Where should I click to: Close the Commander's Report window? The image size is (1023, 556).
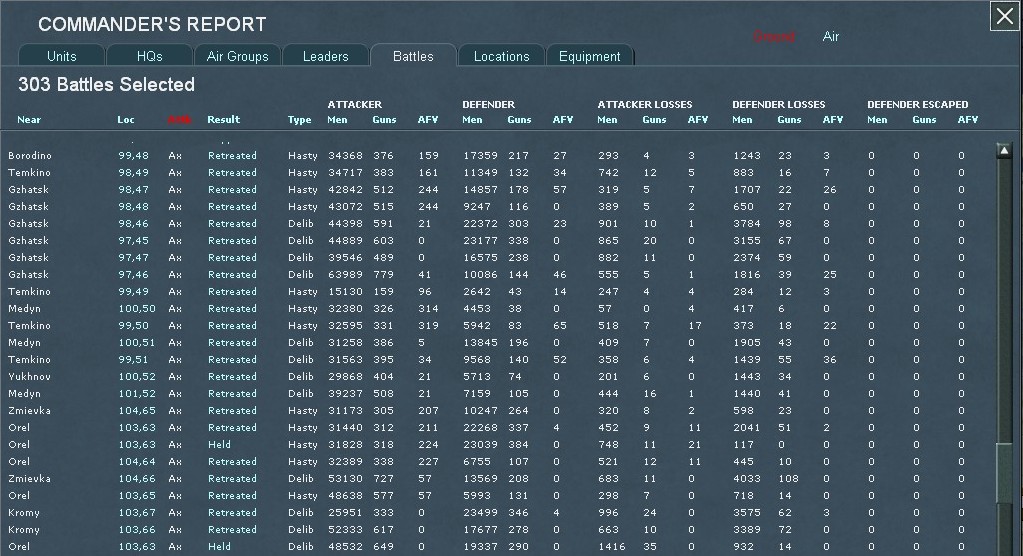click(x=1004, y=17)
